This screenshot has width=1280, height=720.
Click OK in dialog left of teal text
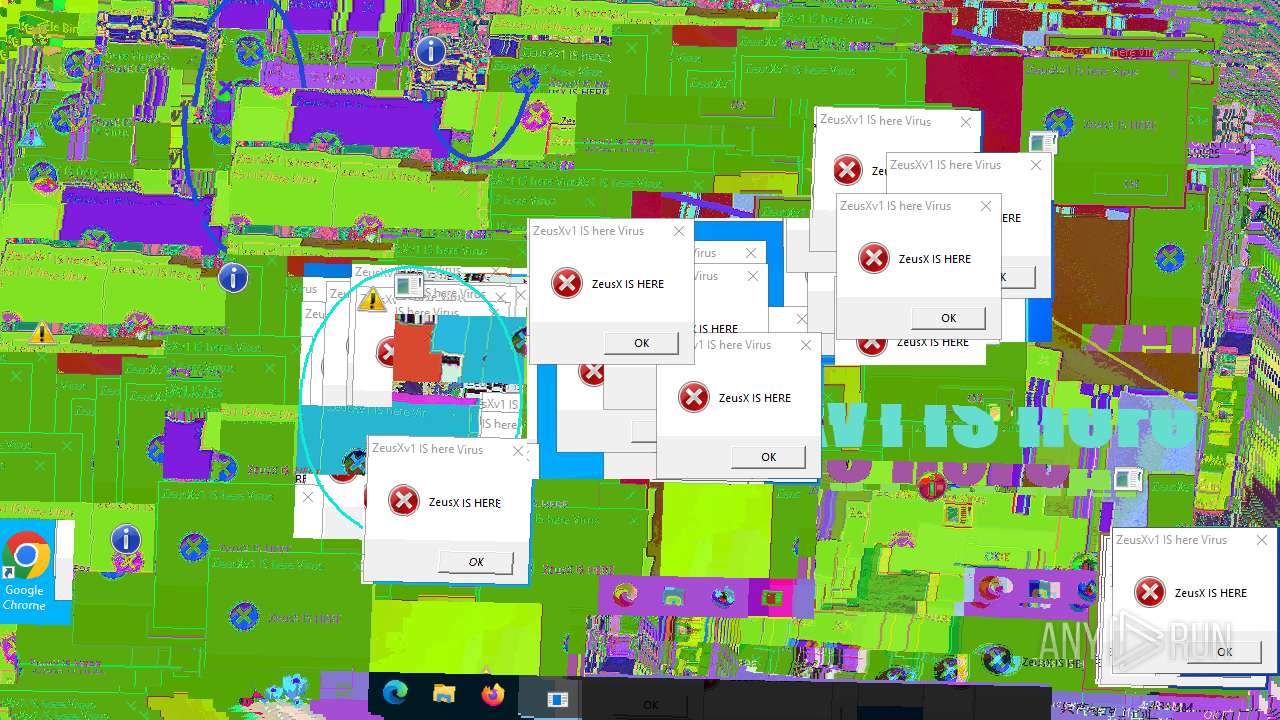pos(768,457)
